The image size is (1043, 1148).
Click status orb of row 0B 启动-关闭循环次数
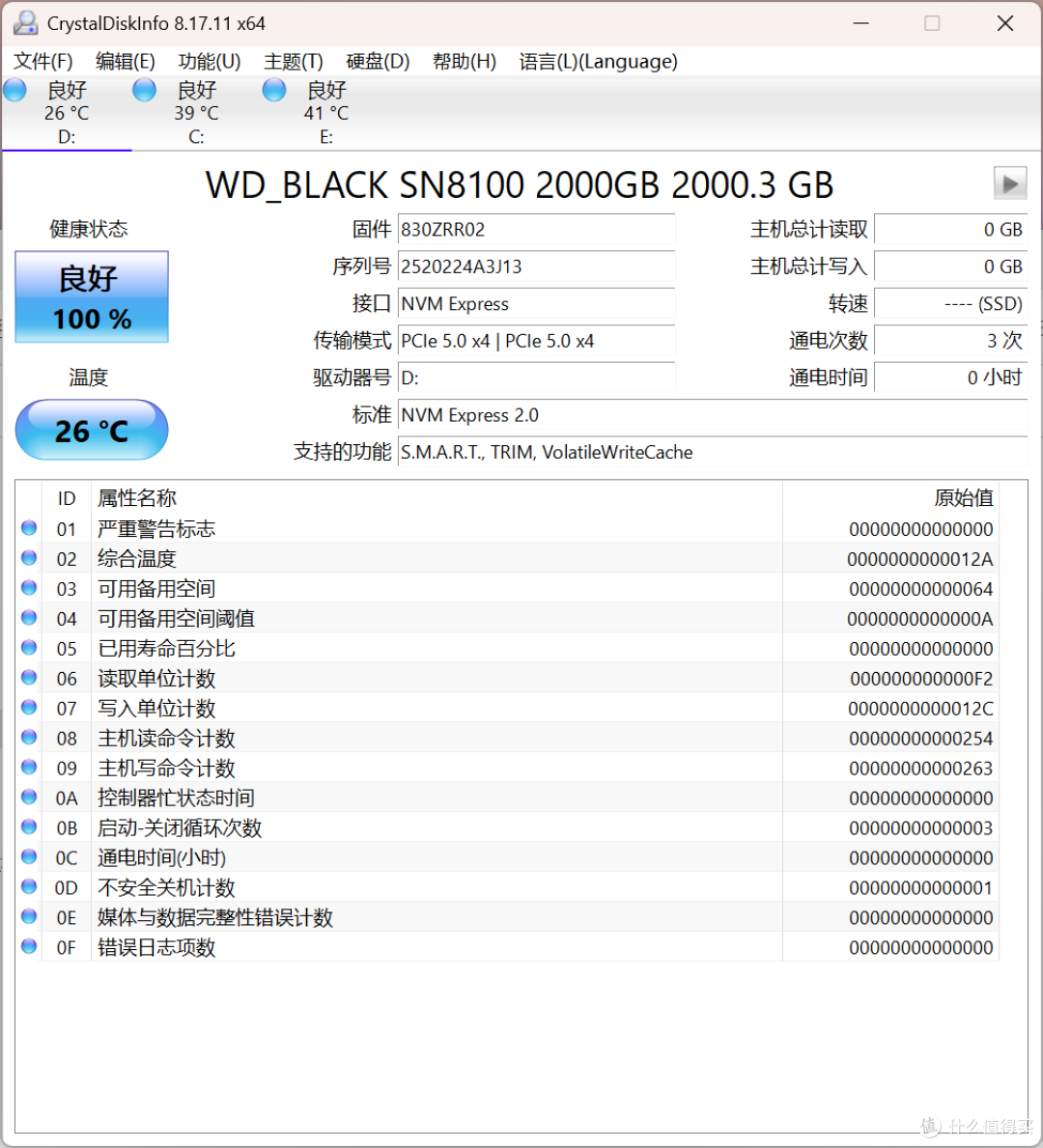(x=29, y=826)
